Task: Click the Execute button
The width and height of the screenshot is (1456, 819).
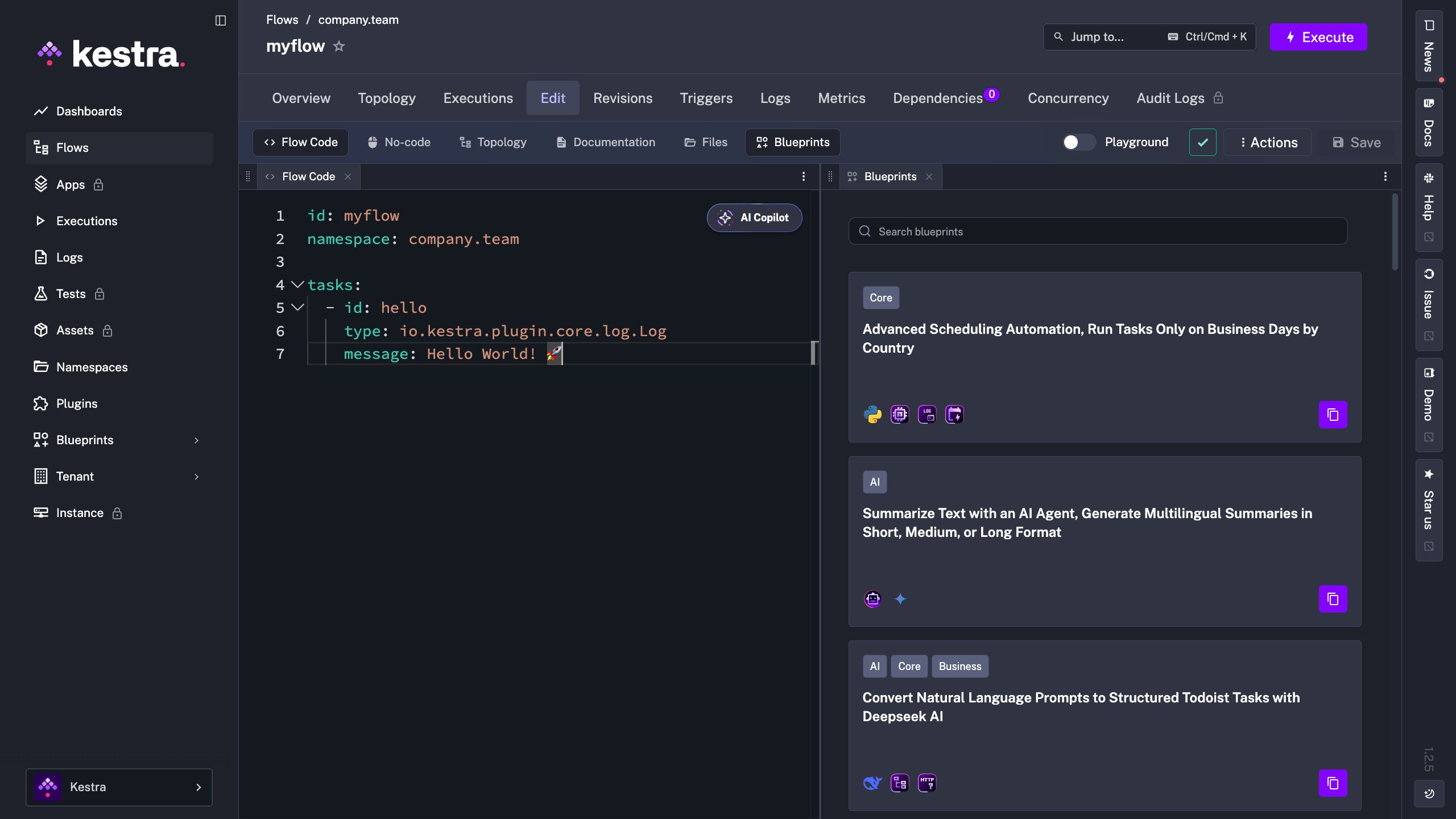Action: pos(1318,37)
